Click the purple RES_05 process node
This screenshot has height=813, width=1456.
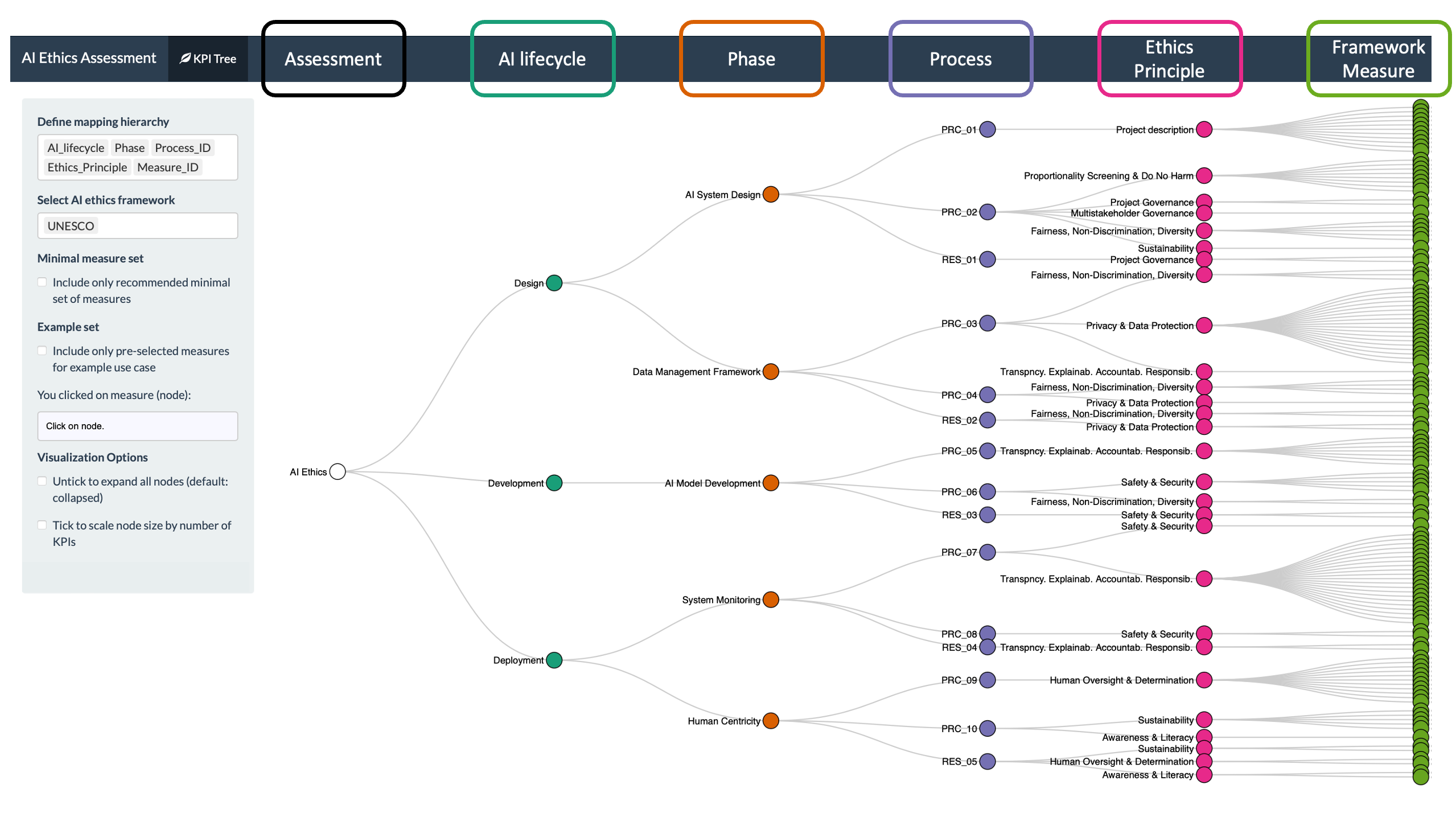pos(988,761)
